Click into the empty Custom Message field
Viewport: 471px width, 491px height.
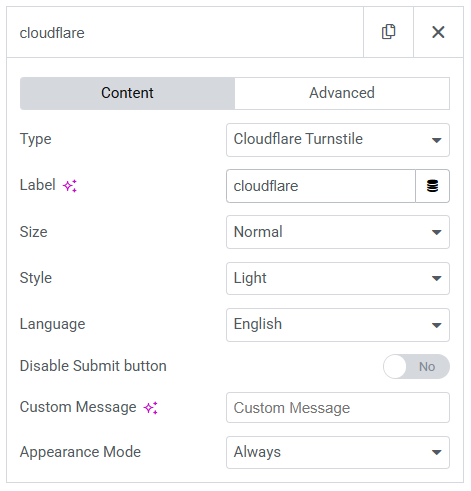click(338, 408)
